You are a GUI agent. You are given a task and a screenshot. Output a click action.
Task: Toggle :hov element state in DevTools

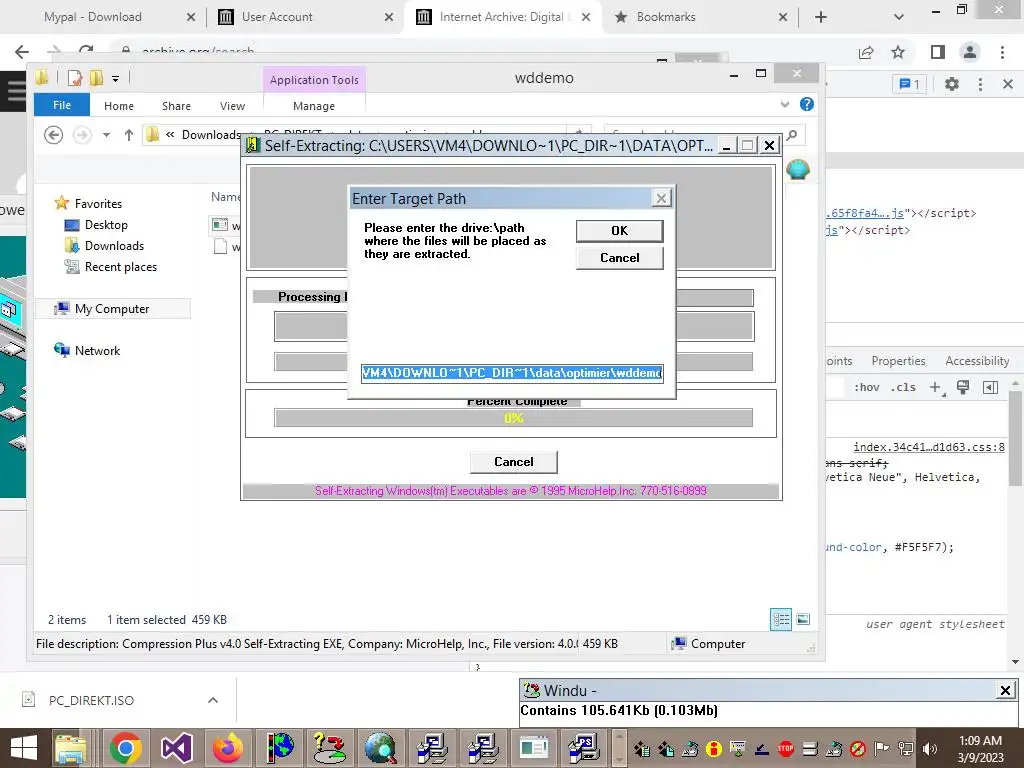(867, 387)
